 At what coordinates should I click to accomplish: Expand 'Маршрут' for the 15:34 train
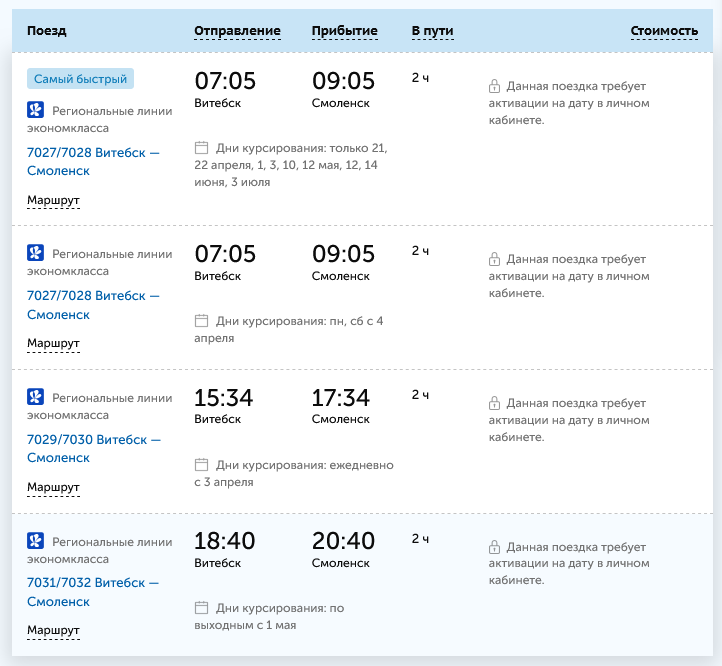(x=53, y=488)
